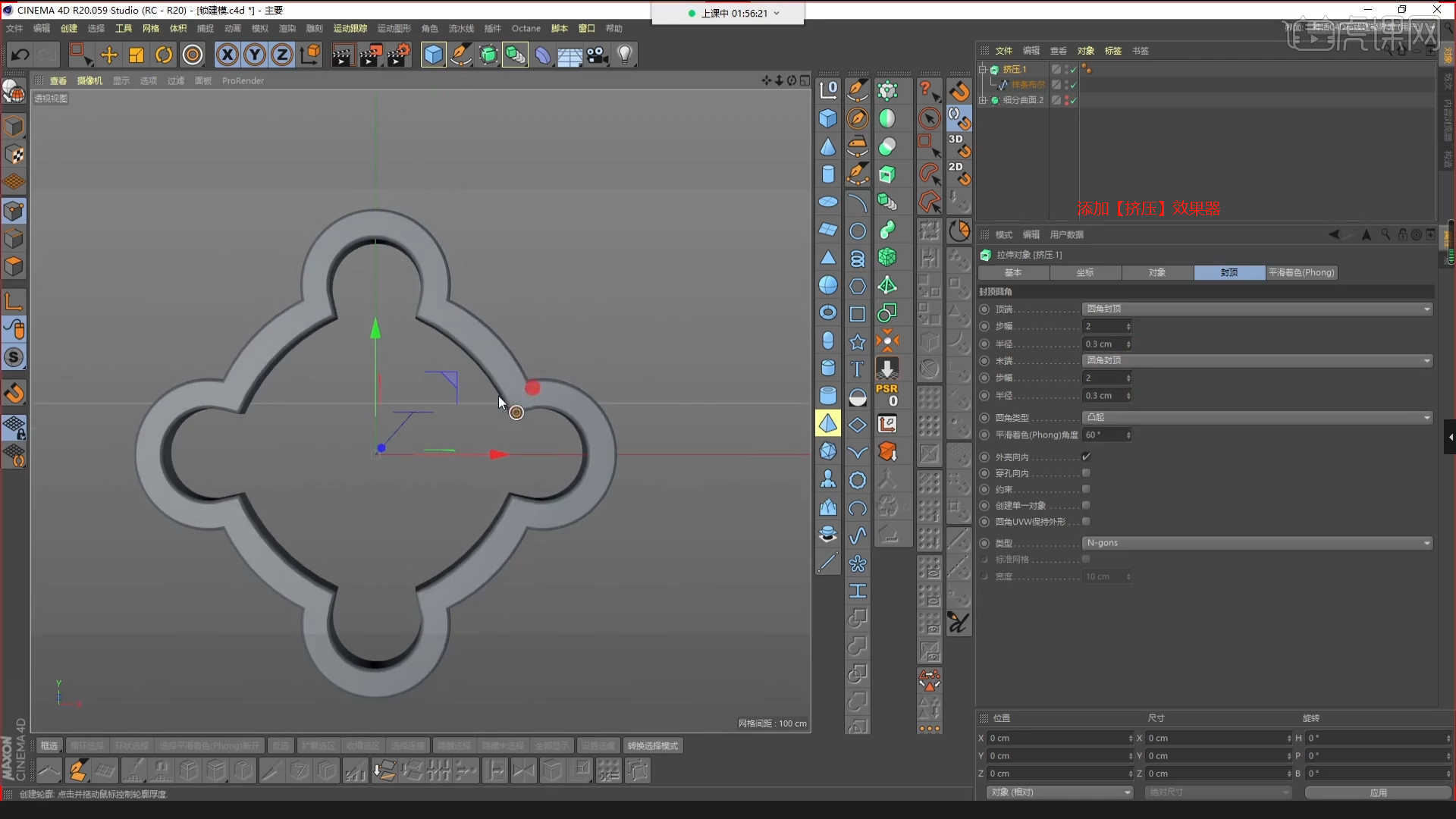Viewport: 1456px width, 819px height.
Task: Click the Texture mode checkered cube icon
Action: click(14, 155)
